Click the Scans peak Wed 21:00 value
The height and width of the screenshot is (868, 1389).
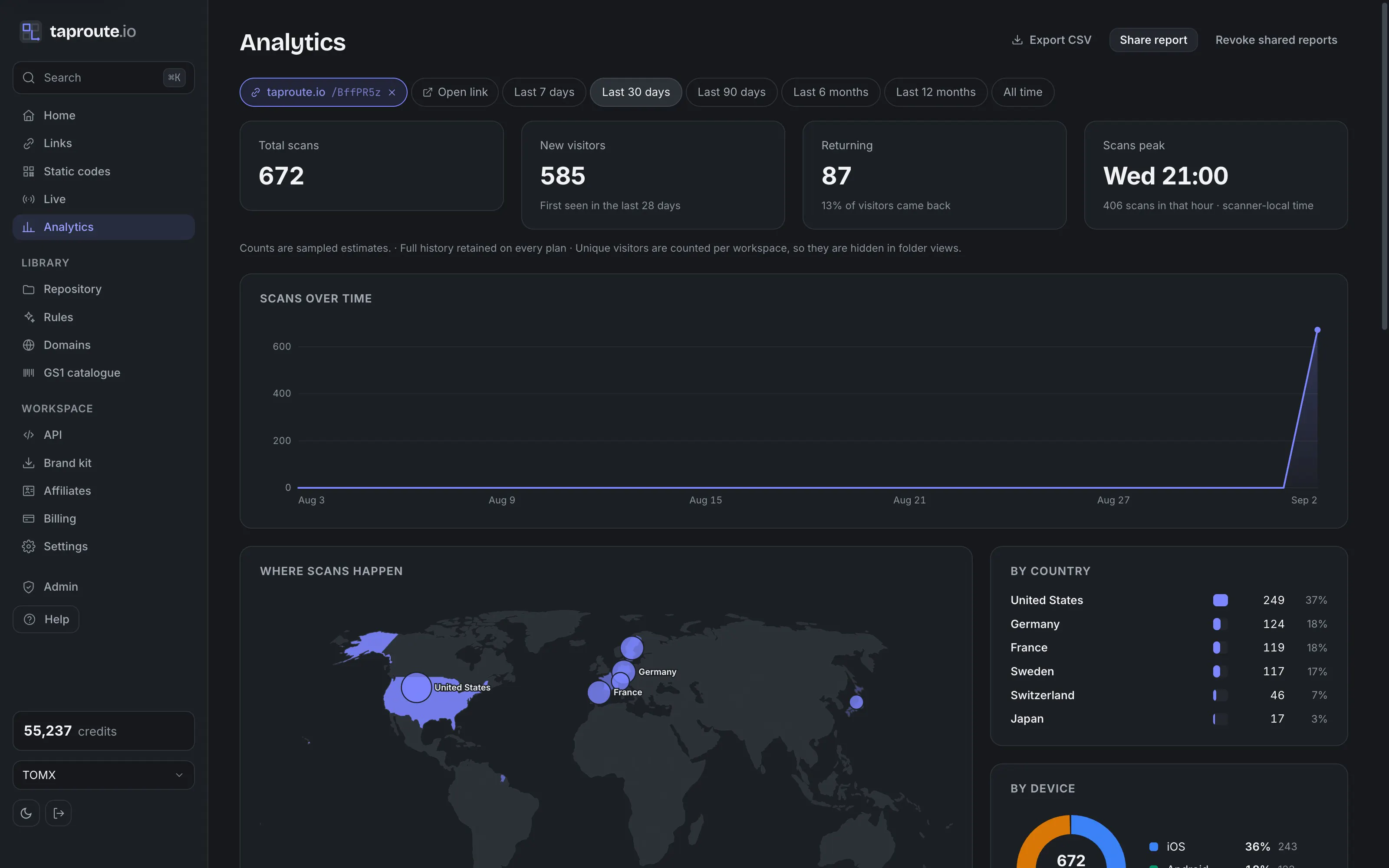click(x=1165, y=176)
